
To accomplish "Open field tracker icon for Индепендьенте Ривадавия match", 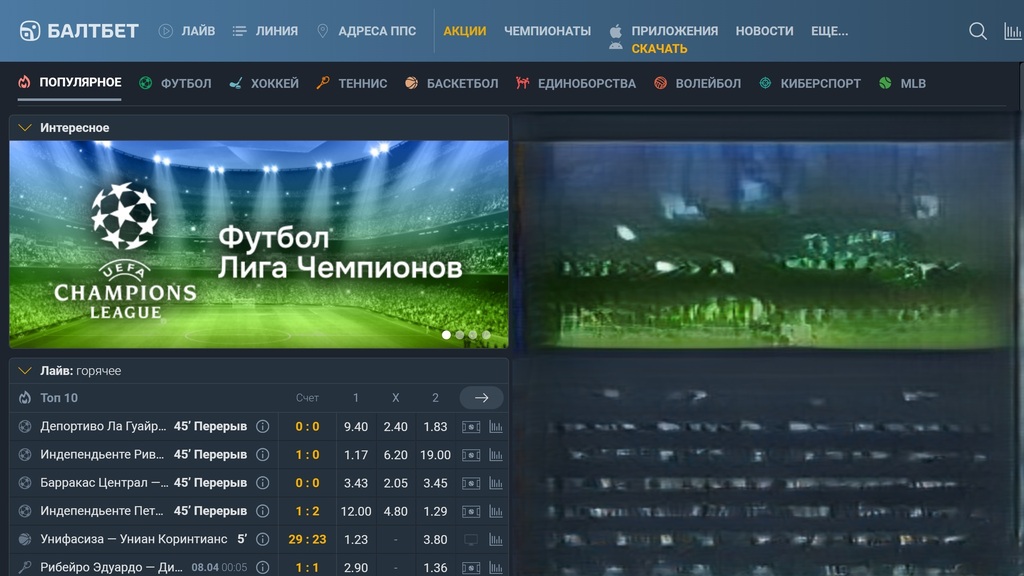I will 470,455.
